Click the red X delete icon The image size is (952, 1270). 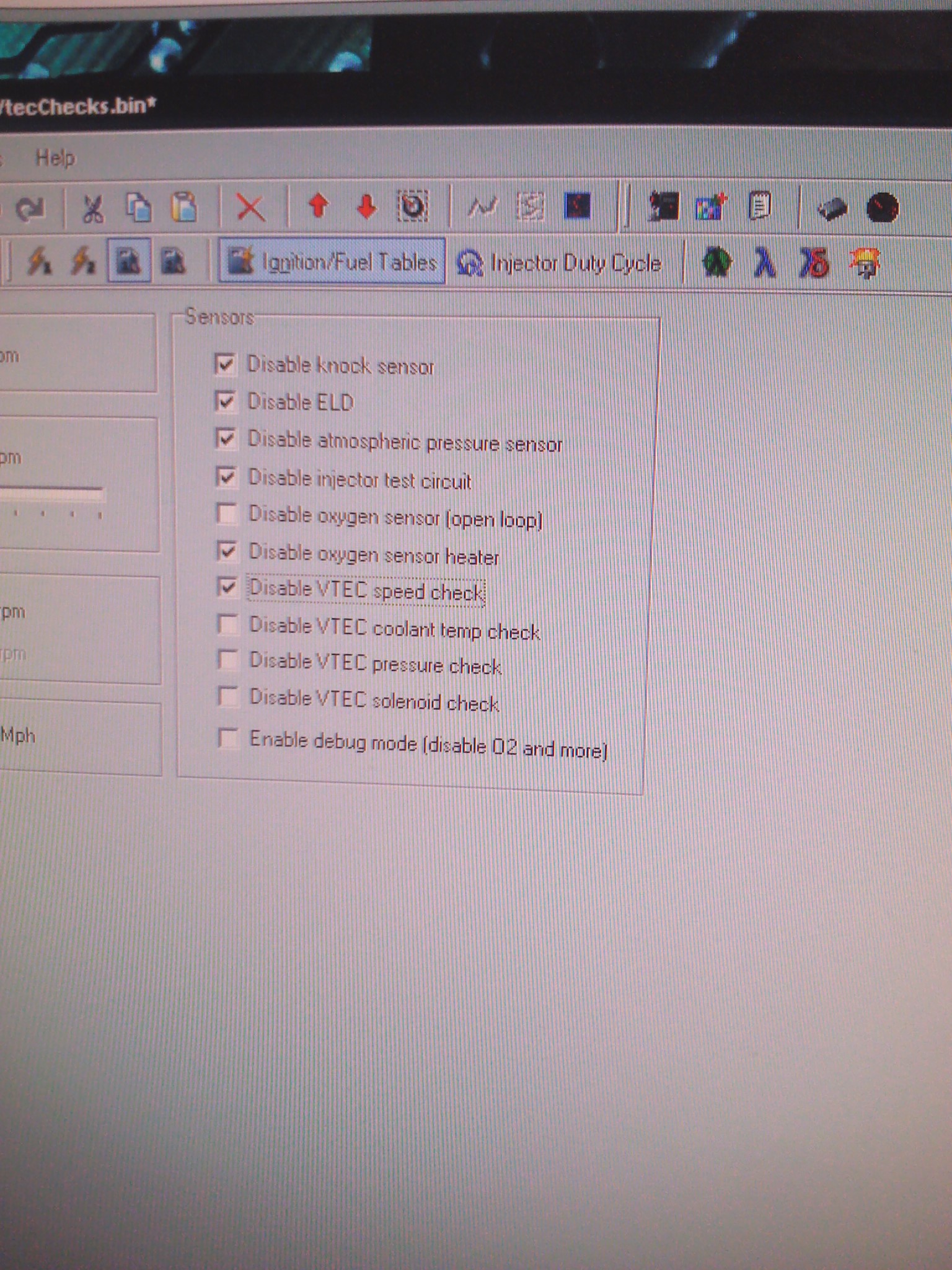(250, 207)
